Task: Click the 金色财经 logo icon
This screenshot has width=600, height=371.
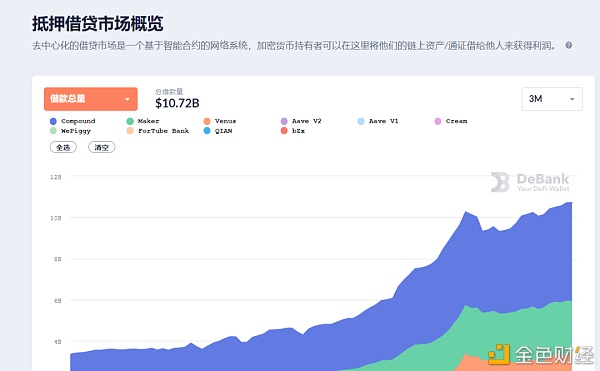Action: coord(499,355)
